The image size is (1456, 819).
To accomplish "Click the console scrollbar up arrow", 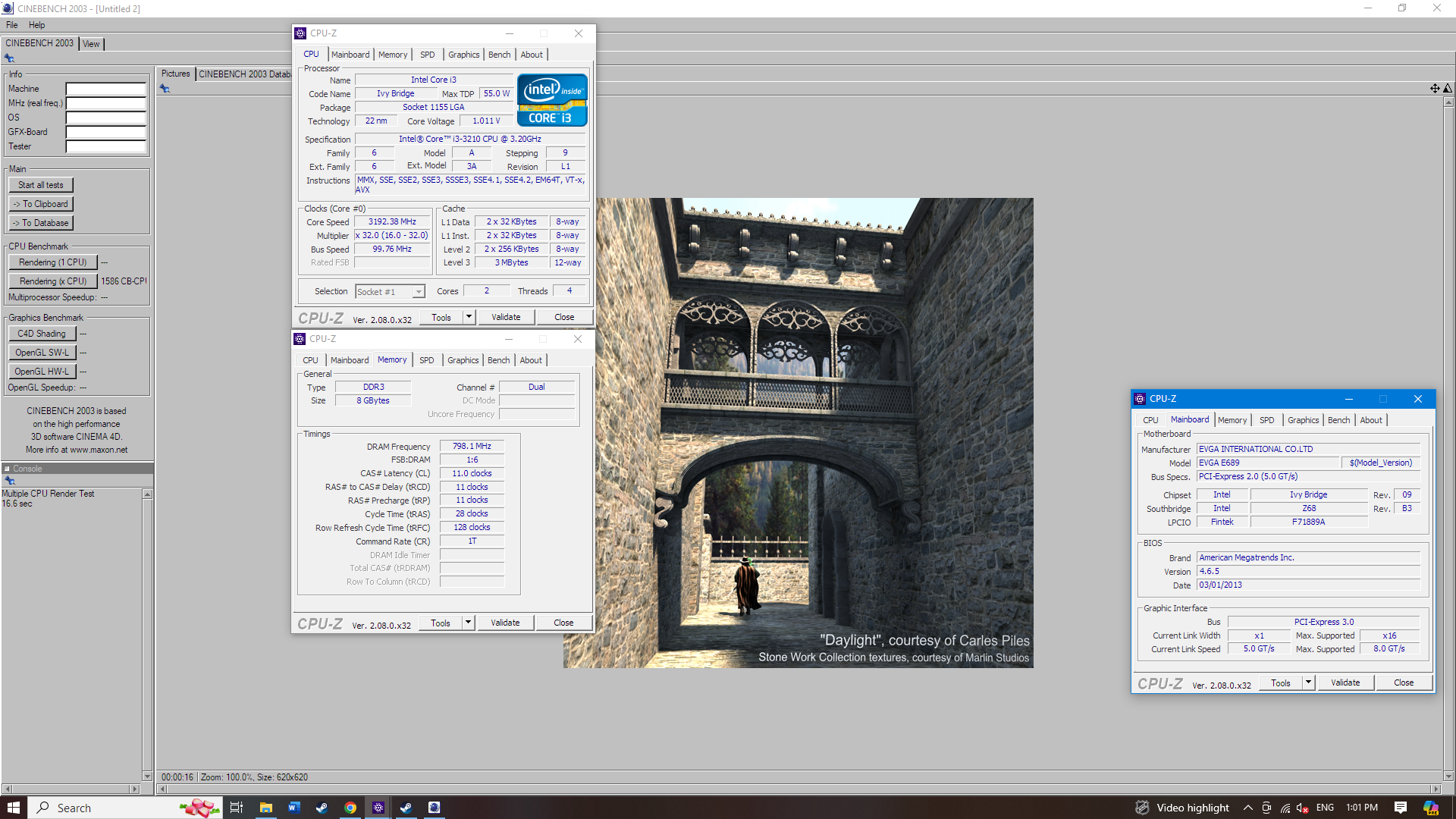I will click(x=147, y=494).
